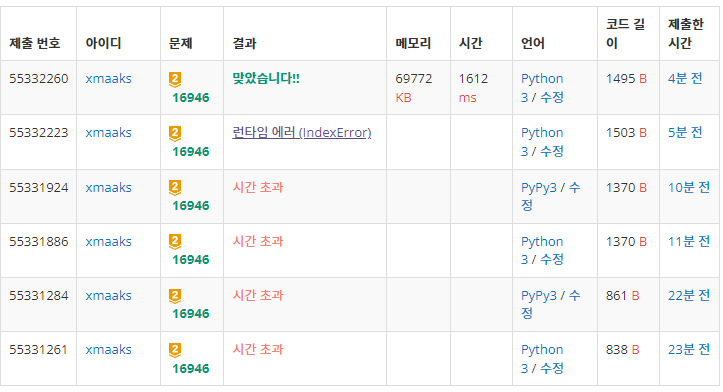Select 시간 초과 result in row 55331924
This screenshot has height=392, width=723.
pos(258,187)
